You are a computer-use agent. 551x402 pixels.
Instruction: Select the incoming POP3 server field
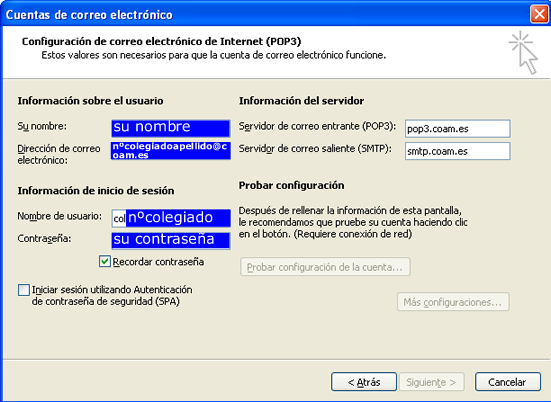(458, 129)
